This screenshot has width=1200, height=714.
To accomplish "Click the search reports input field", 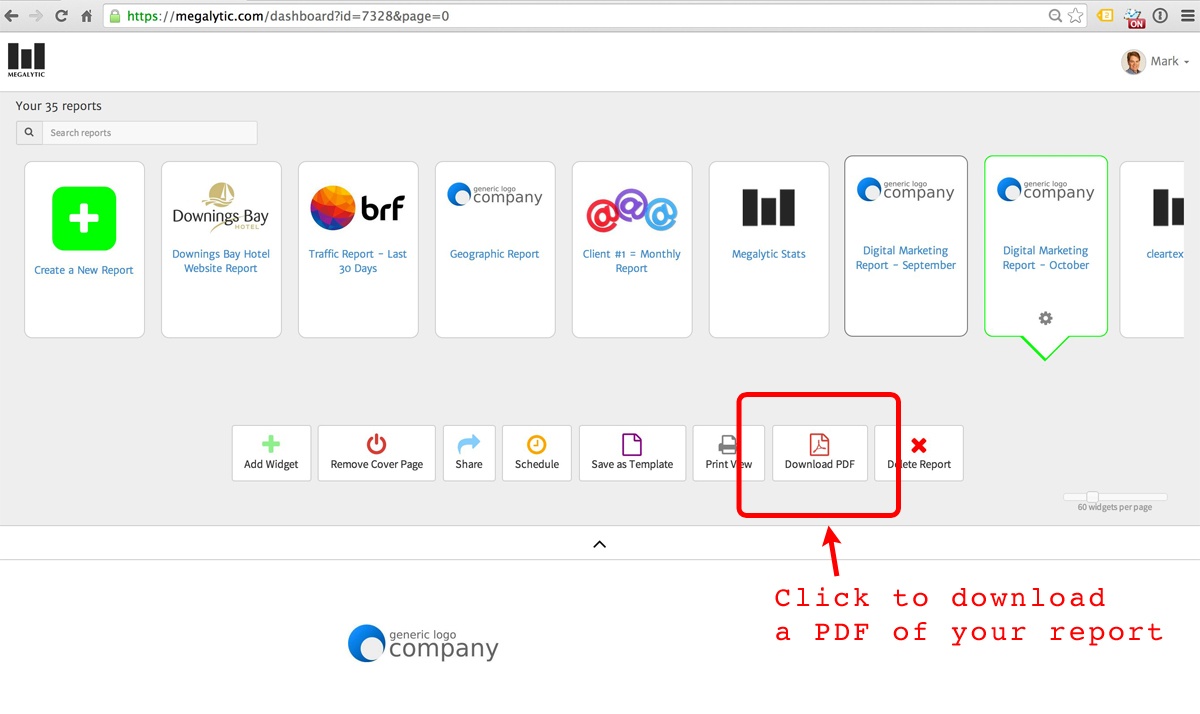I will pyautogui.click(x=148, y=132).
